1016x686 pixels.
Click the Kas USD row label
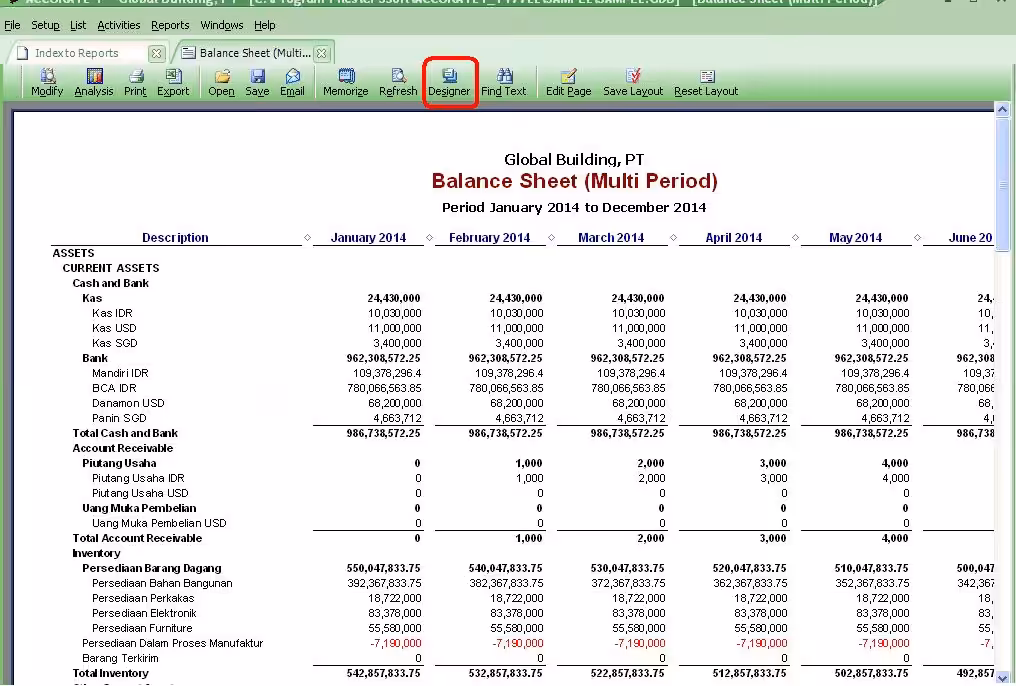(x=114, y=328)
